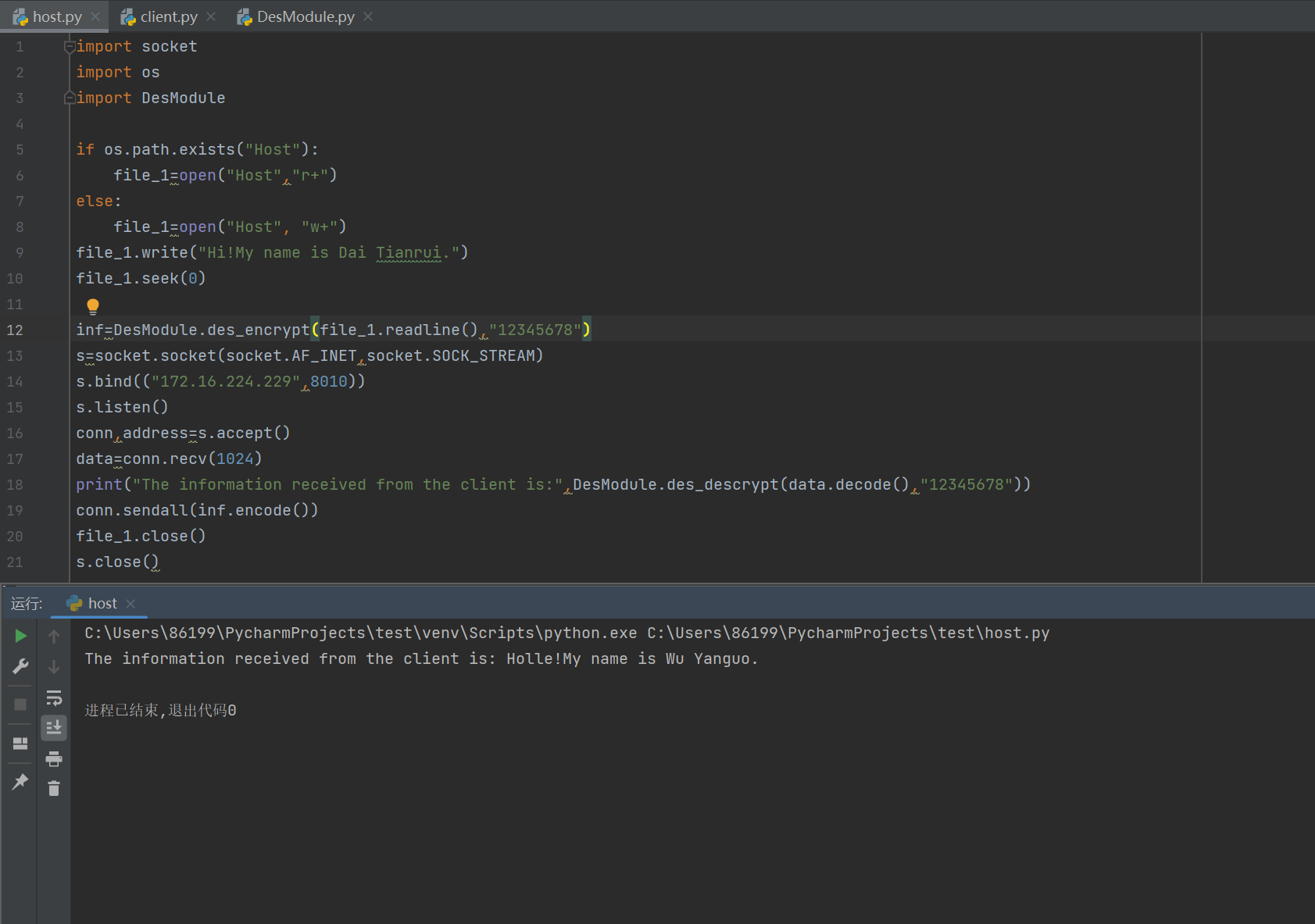Click the yellow lightbulb intention icon
1315x924 pixels.
point(93,306)
